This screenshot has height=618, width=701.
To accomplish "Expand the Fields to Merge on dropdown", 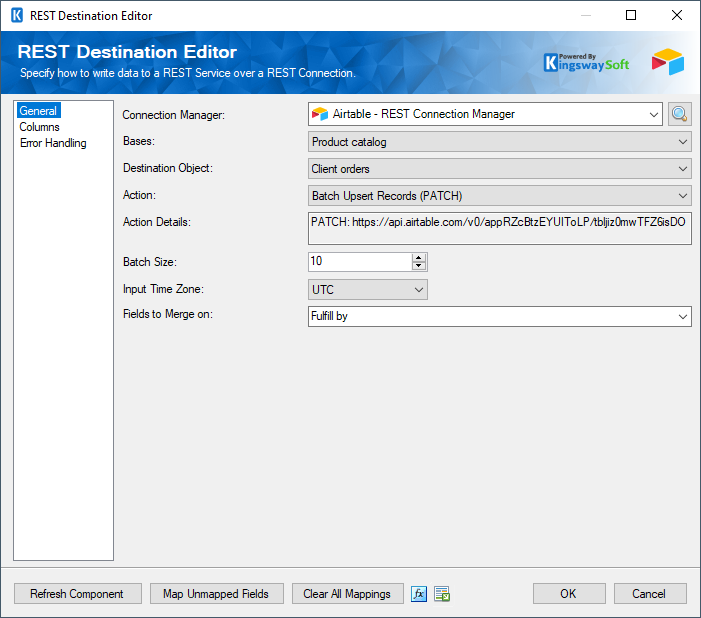I will [x=499, y=316].
